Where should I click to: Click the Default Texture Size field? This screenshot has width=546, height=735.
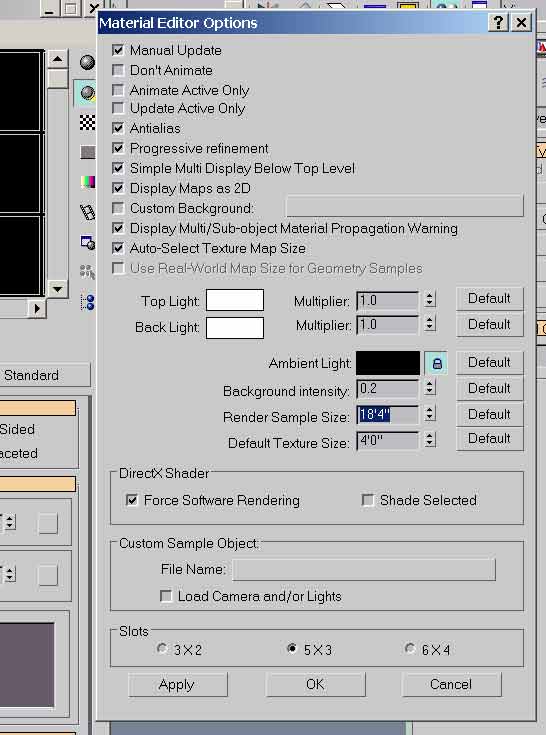[388, 441]
